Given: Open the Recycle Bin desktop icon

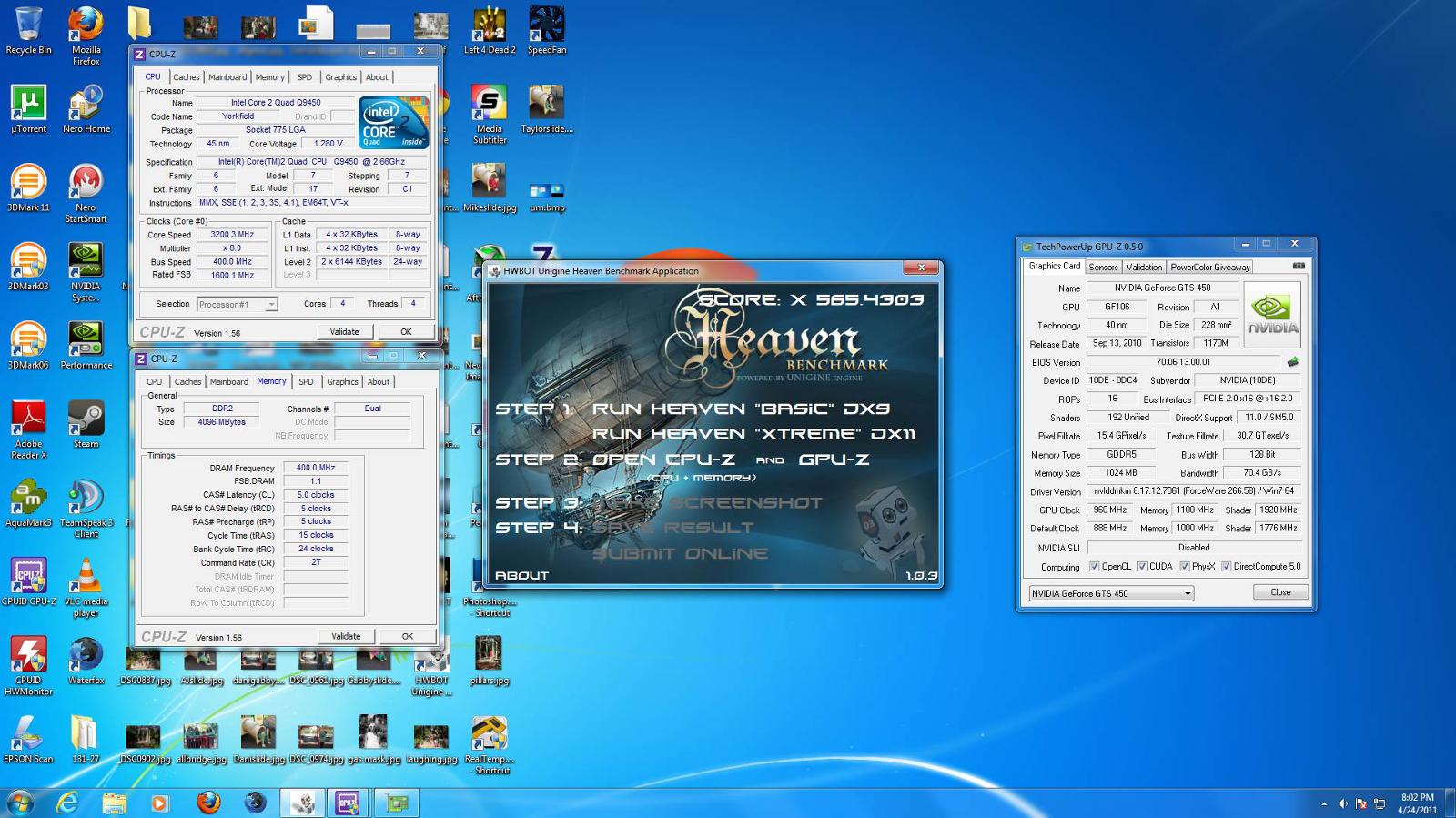Looking at the screenshot, I should [28, 30].
